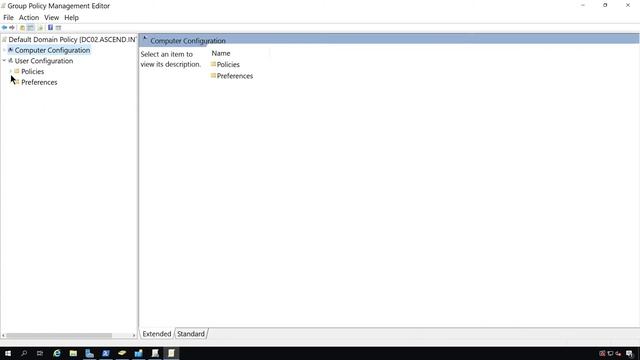Open the Action Center notification icon
Image resolution: width=640 pixels, height=360 pixels.
(x=629, y=353)
